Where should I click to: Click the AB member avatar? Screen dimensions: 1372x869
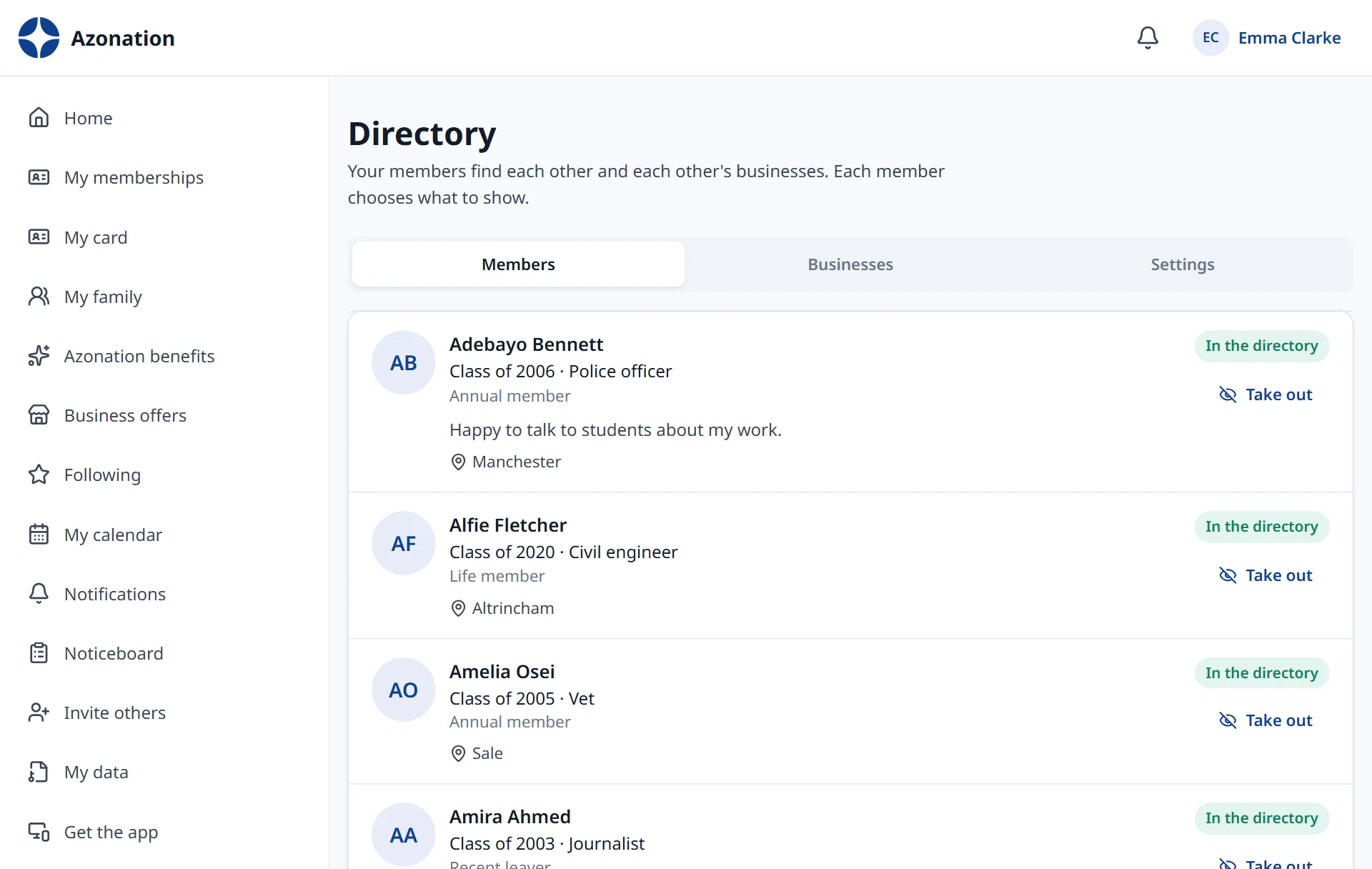(x=403, y=362)
